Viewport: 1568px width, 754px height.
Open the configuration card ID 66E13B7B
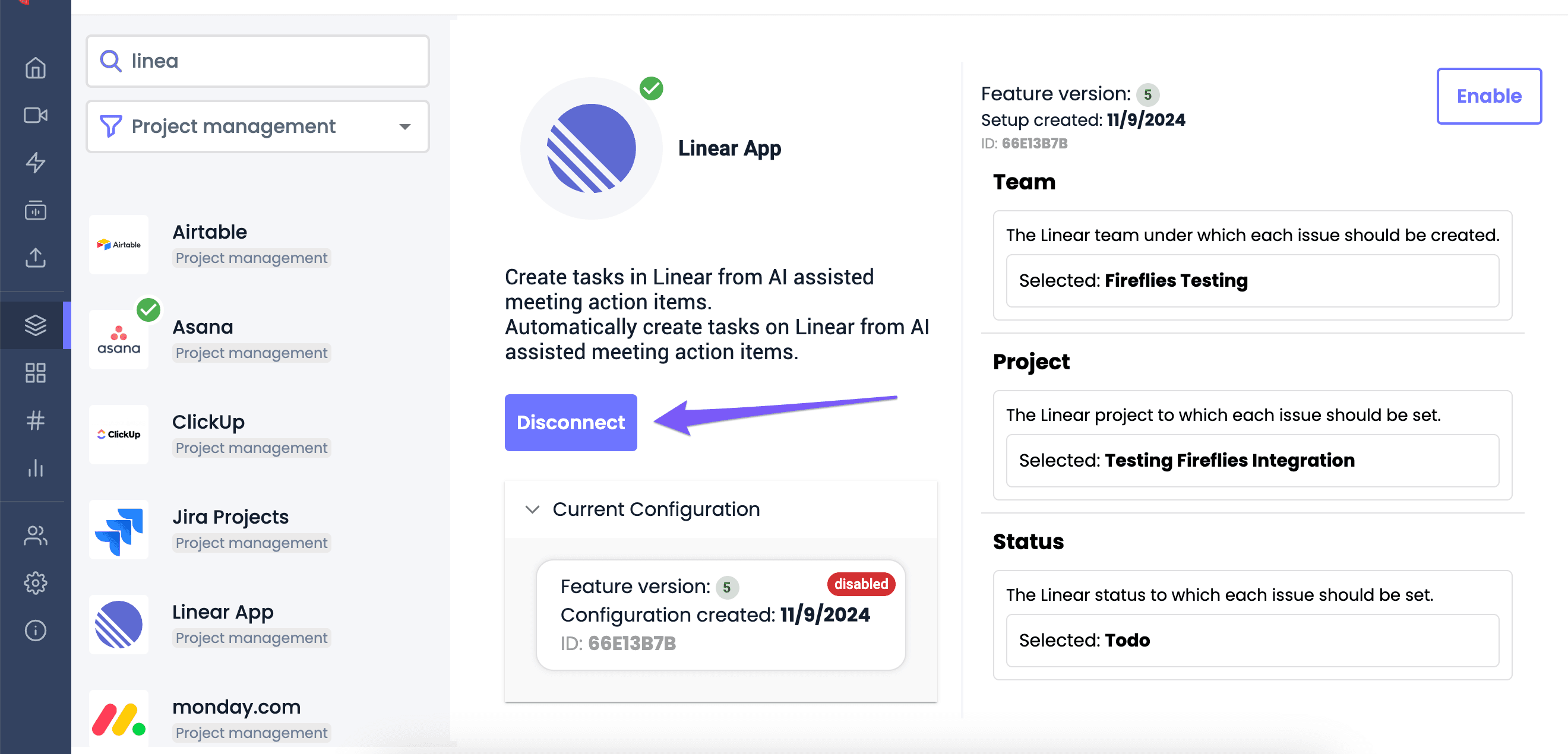tap(720, 614)
